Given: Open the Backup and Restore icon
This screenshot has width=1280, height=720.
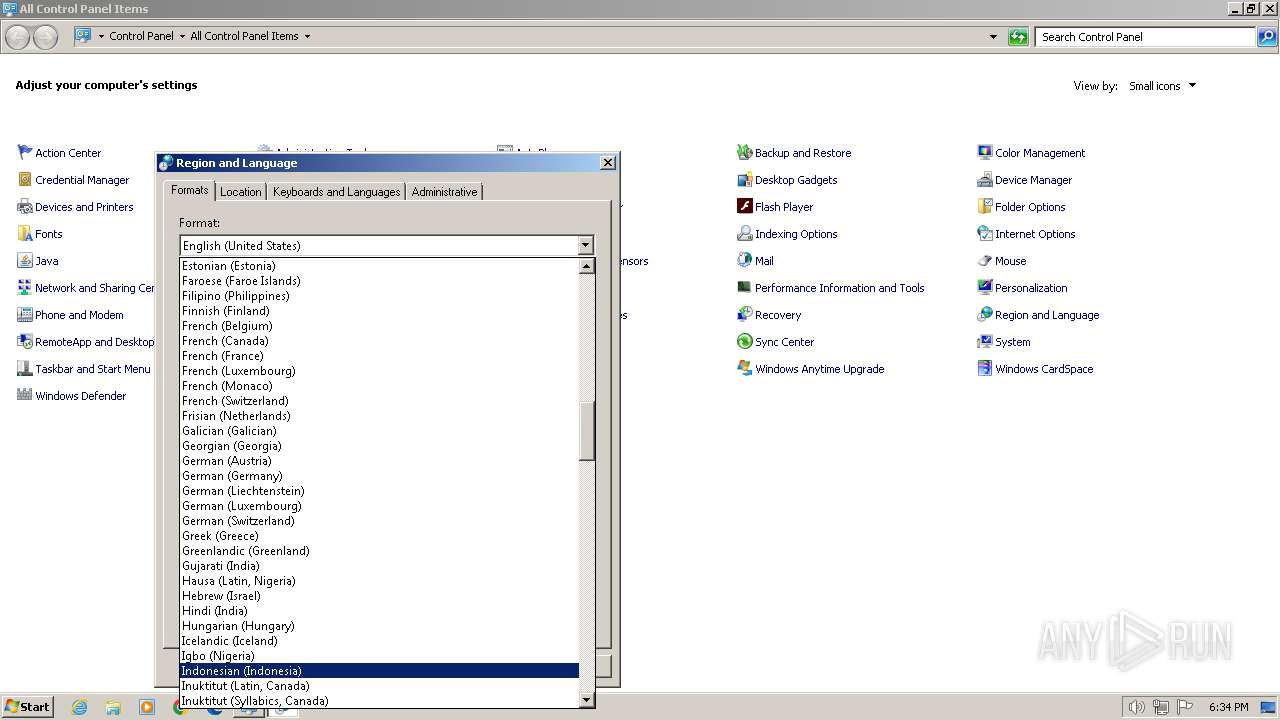Looking at the screenshot, I should [745, 153].
